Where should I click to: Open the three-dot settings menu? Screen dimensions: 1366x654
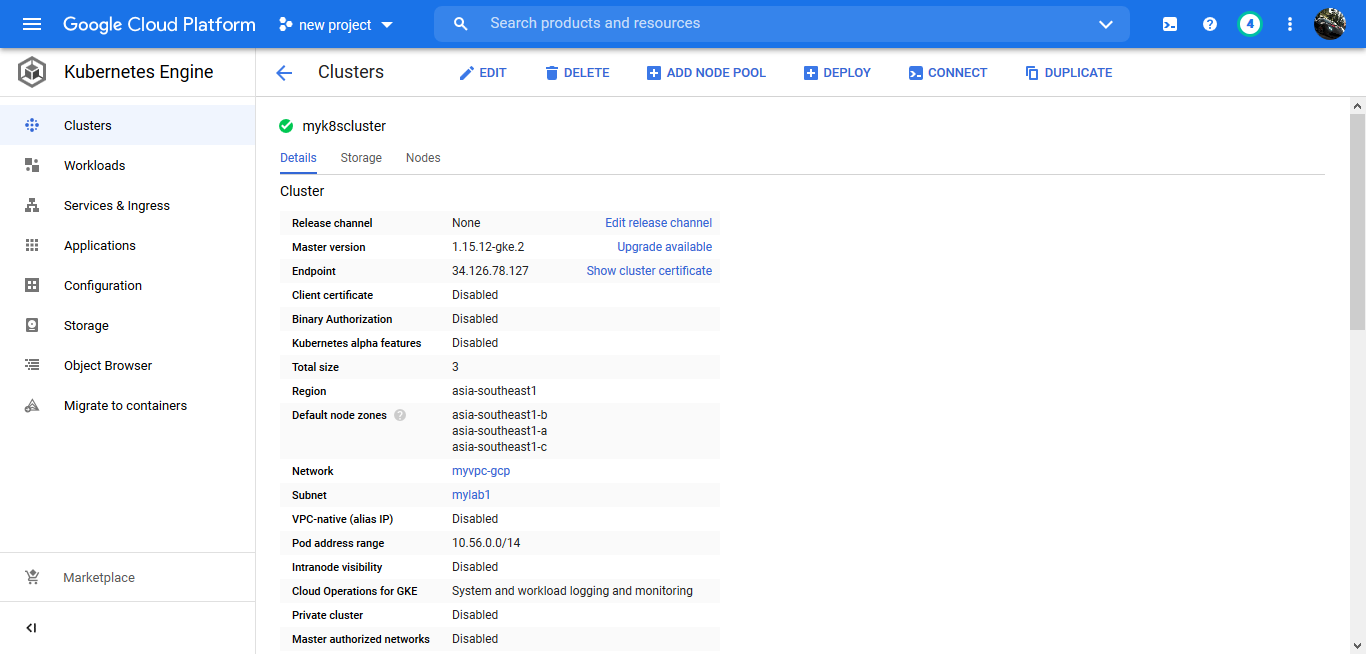tap(1290, 24)
